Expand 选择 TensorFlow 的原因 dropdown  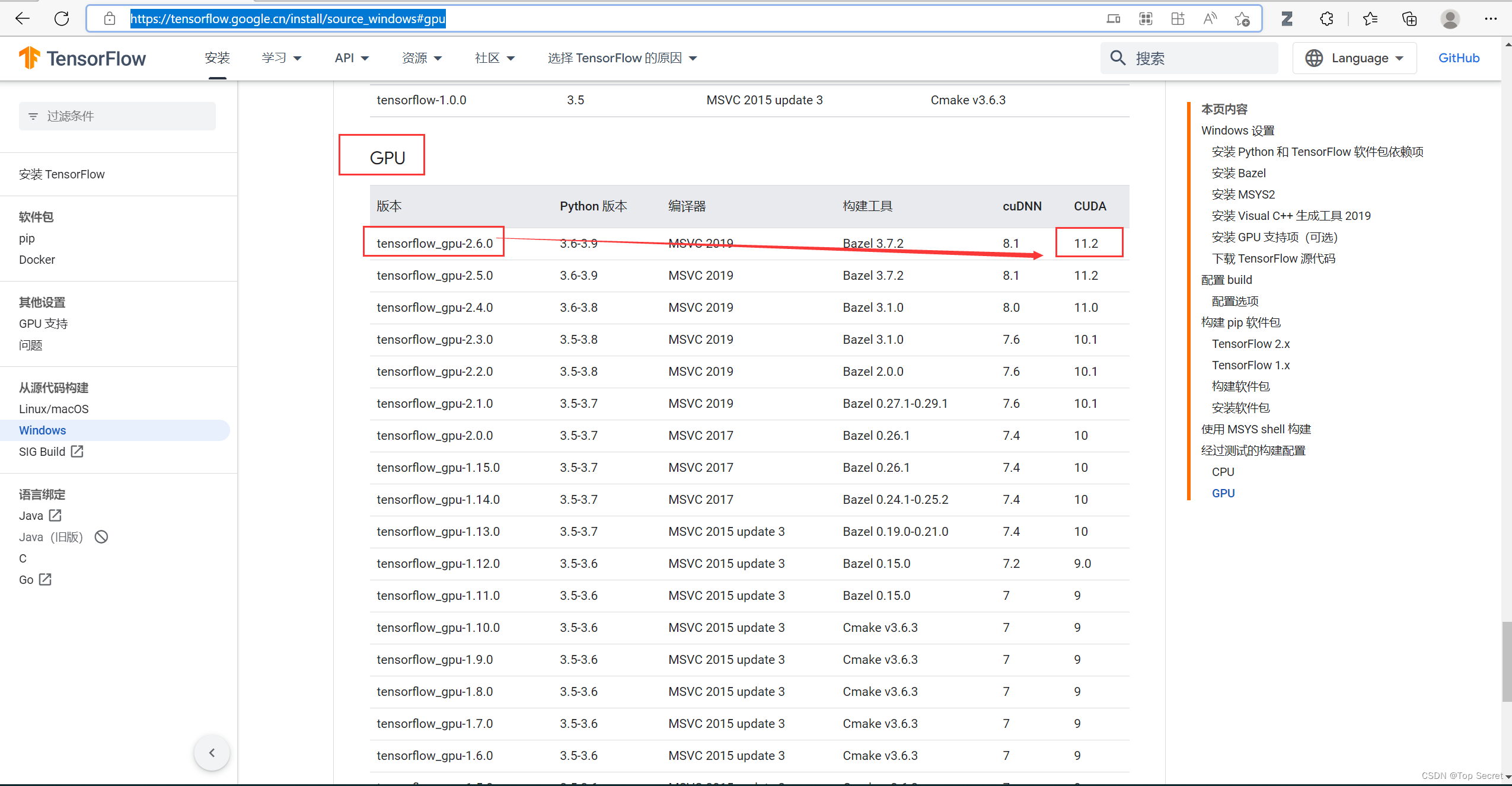(x=622, y=58)
